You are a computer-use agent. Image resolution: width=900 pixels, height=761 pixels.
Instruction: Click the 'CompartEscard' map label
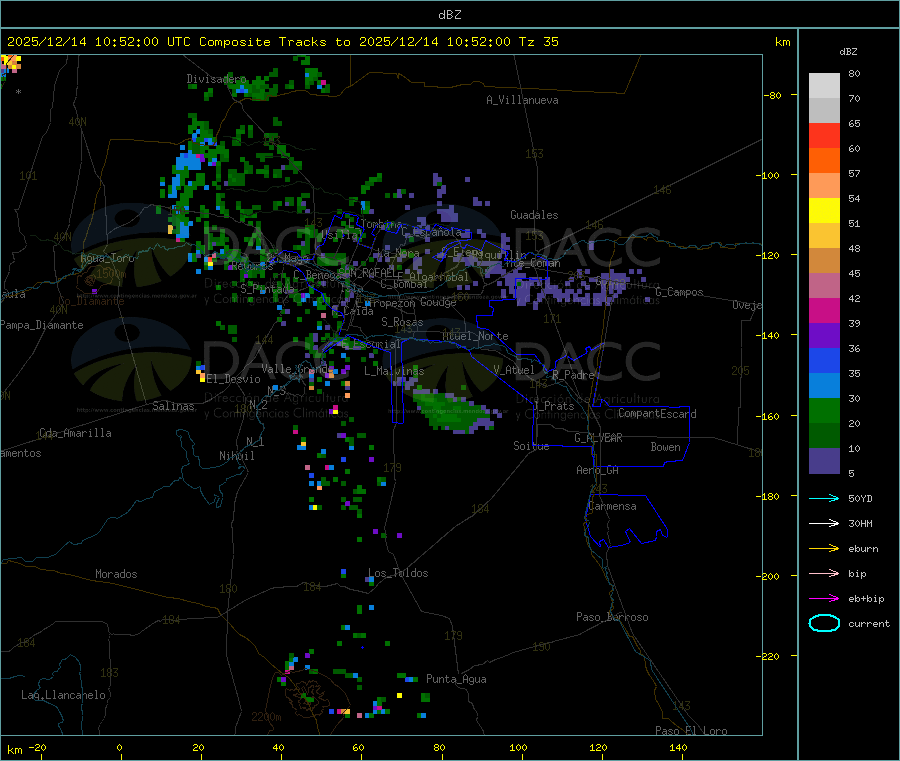click(x=658, y=414)
